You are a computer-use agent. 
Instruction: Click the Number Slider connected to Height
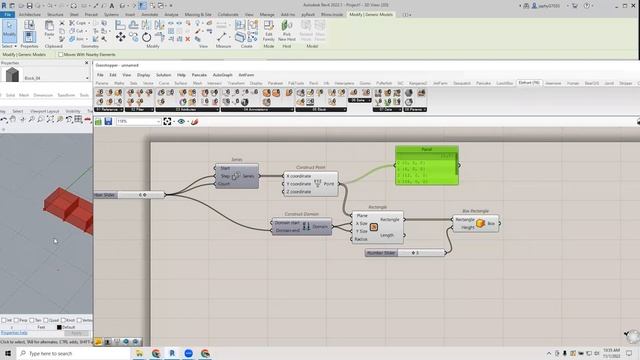[x=405, y=253]
